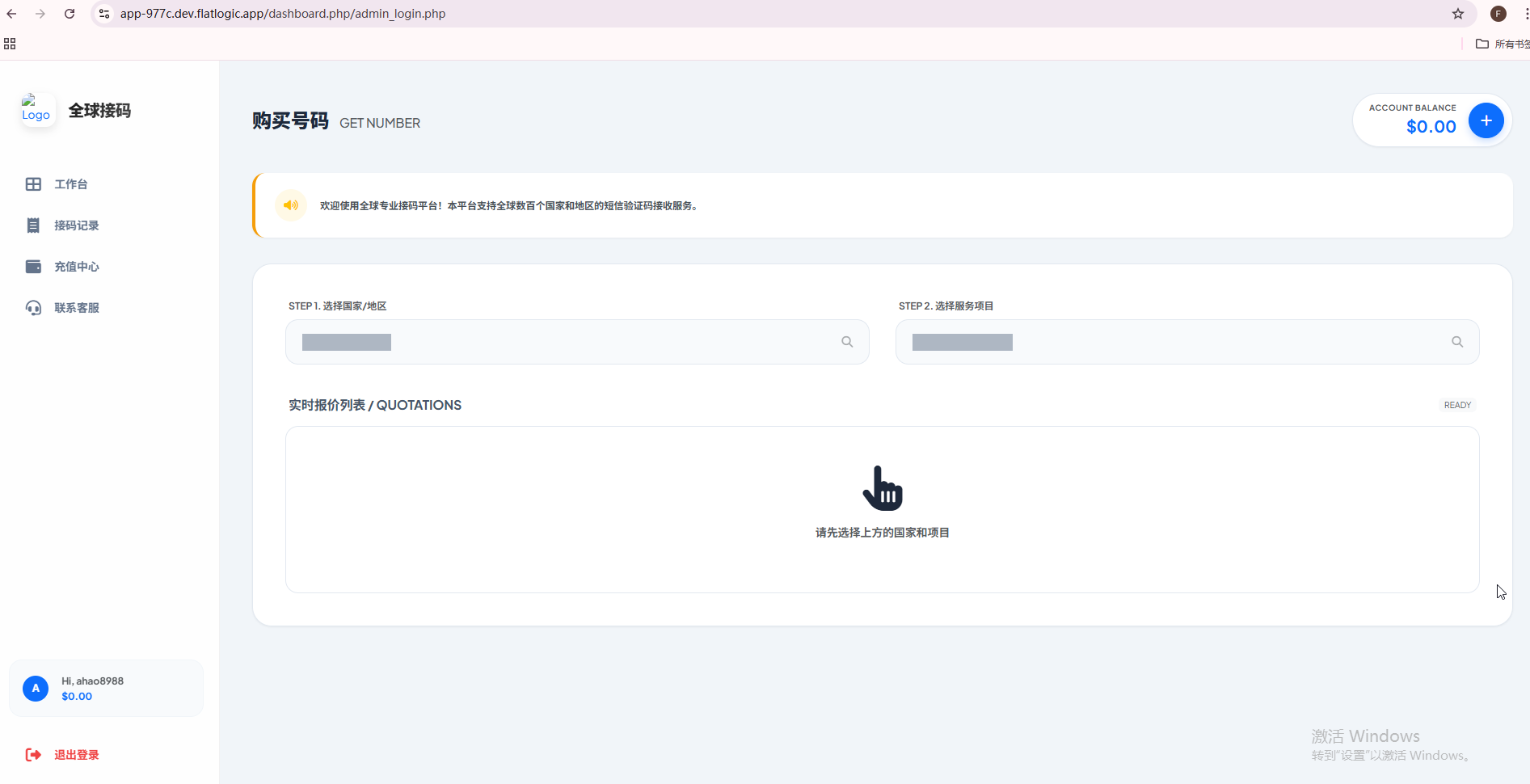Click the search icon in service field
This screenshot has height=784, width=1530.
pos(1457,342)
